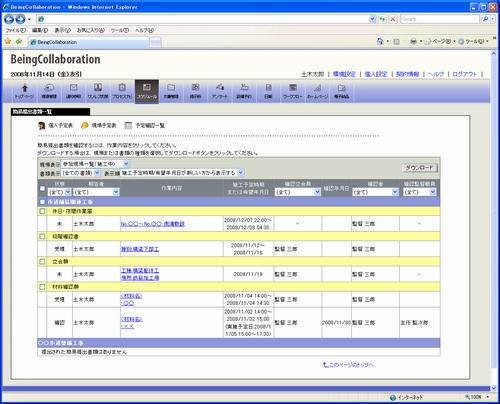
Task: Select the BeingCollaboration browser tab
Action: click(88, 42)
